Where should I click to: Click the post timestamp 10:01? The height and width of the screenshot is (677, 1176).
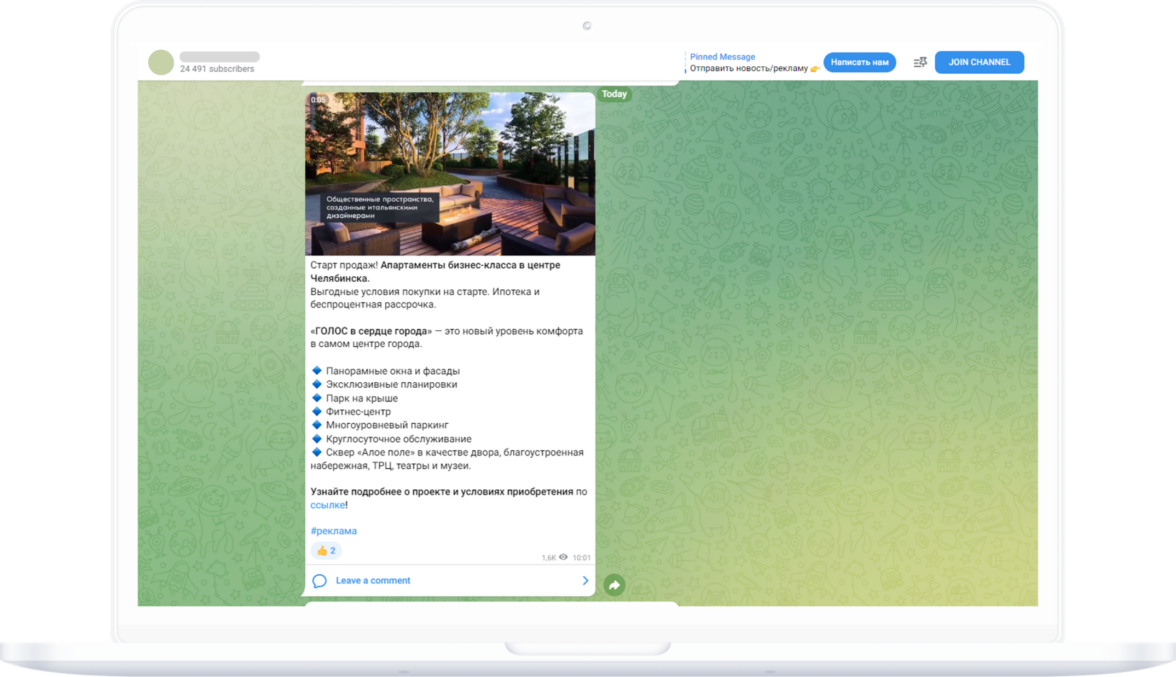coord(581,558)
